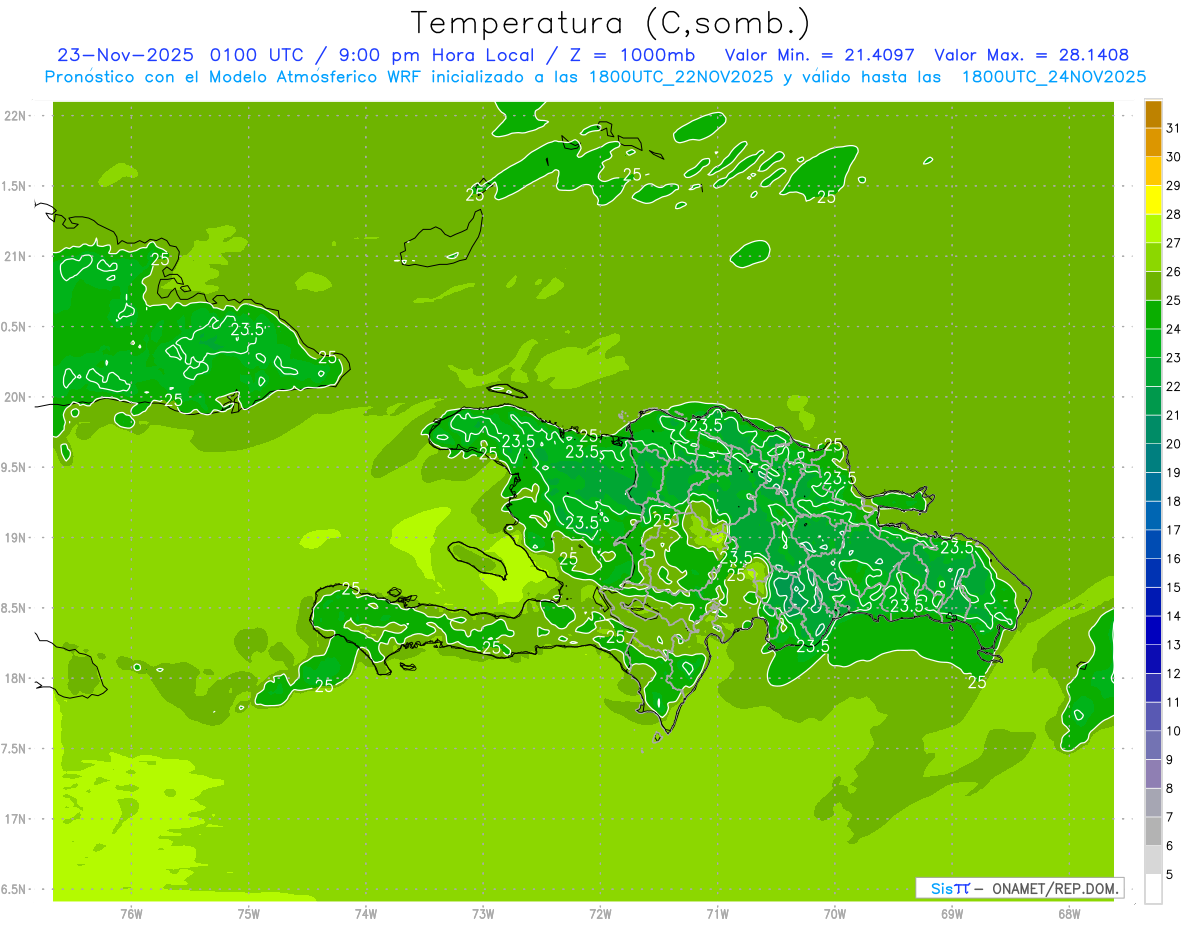Screen dimensions: 1200x927
Task: Click the 72W longitude label
Action: coord(600,913)
